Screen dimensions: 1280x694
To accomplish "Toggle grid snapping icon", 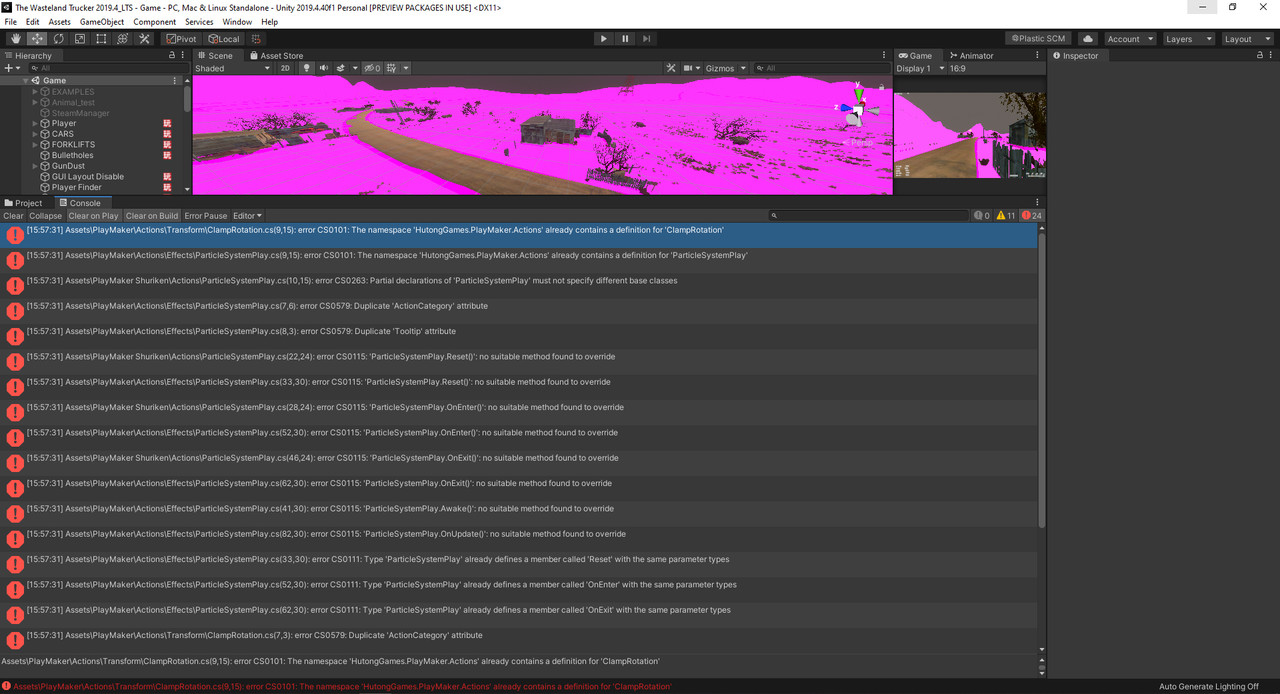I will tap(257, 39).
